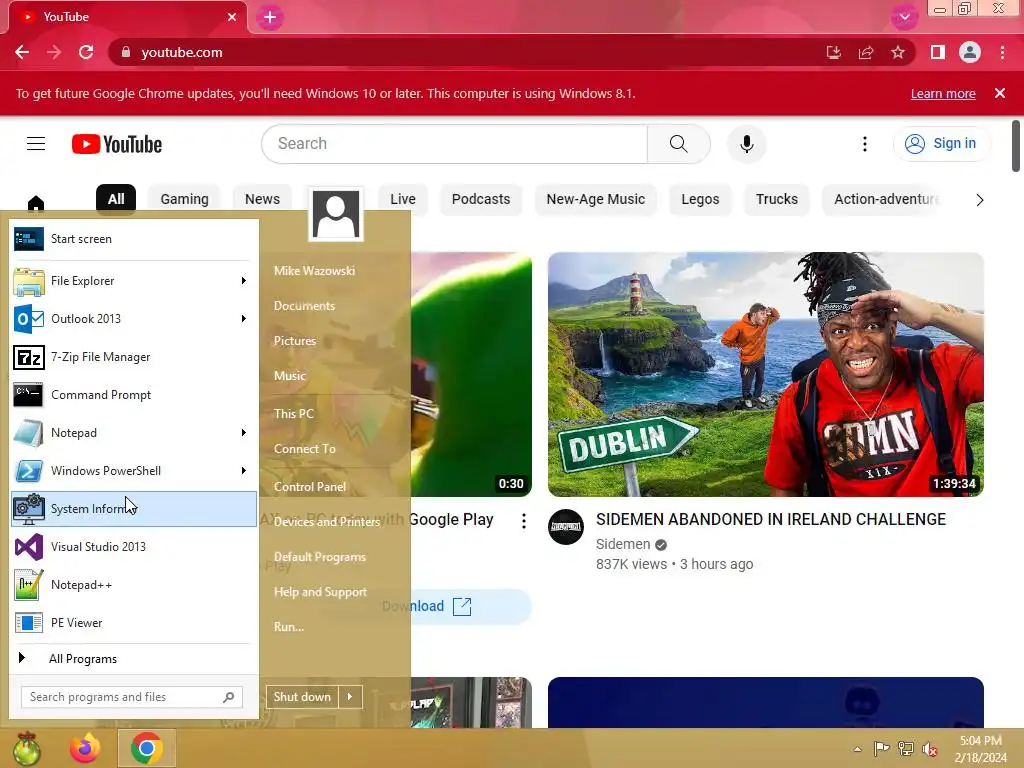Open YouTube settings three-dot menu
The image size is (1024, 768).
[x=865, y=144]
